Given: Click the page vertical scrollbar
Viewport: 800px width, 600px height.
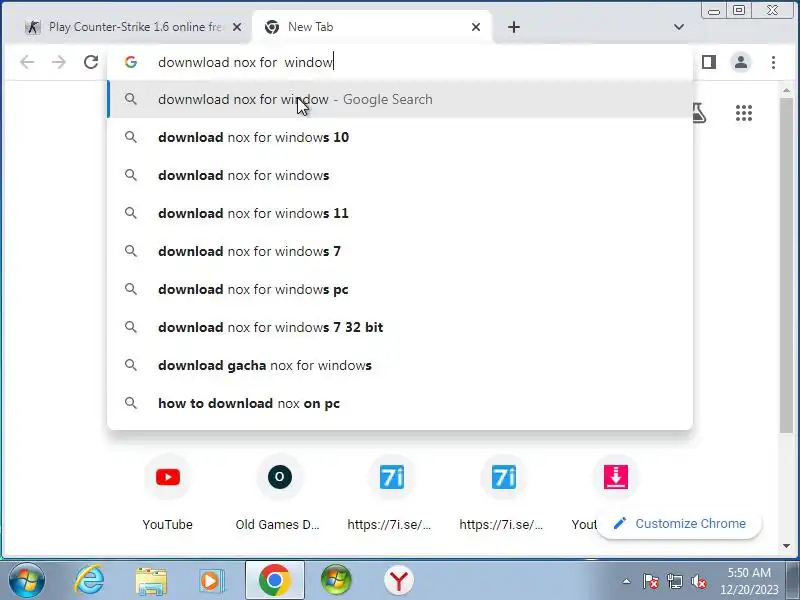Looking at the screenshot, I should [x=786, y=265].
